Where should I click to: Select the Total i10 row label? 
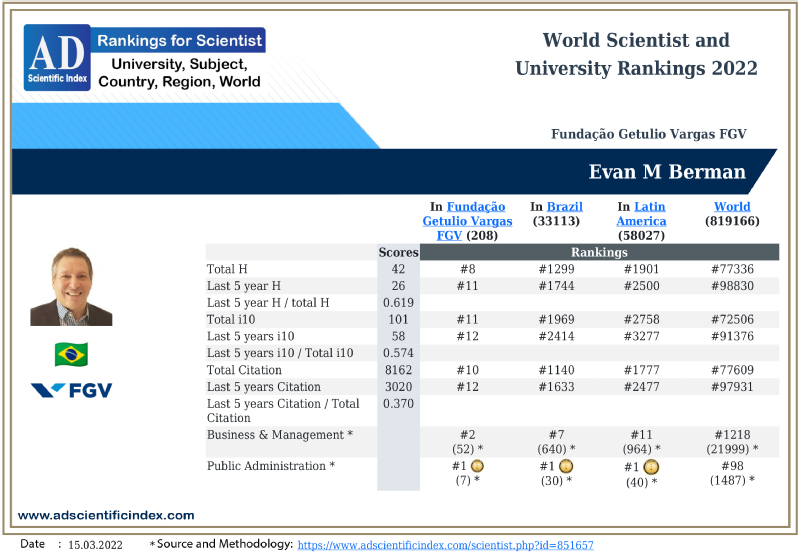click(231, 319)
